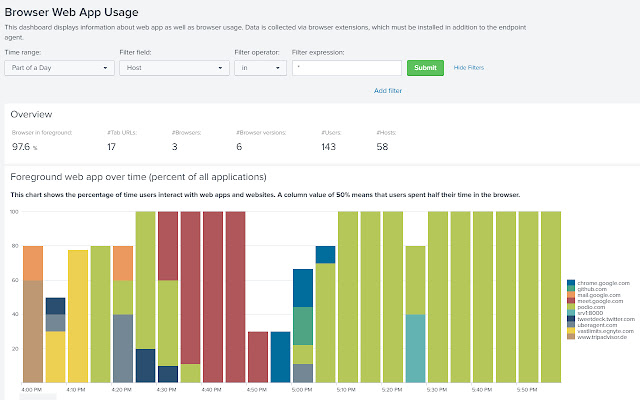
Task: Select the github.com legend entry
Action: click(x=591, y=289)
